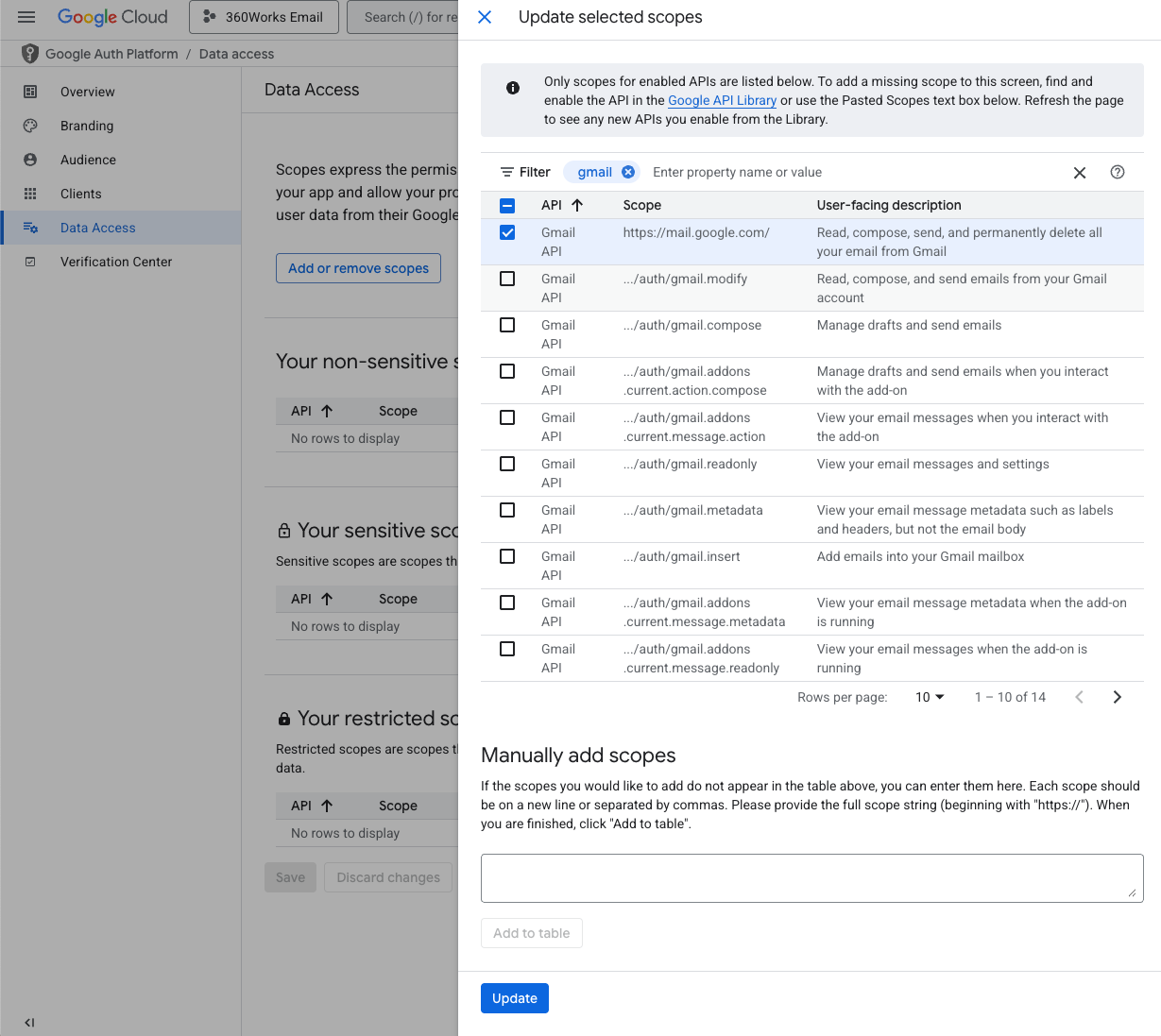Click the Filter icon in the scopes table
1161x1036 pixels.
[x=507, y=172]
